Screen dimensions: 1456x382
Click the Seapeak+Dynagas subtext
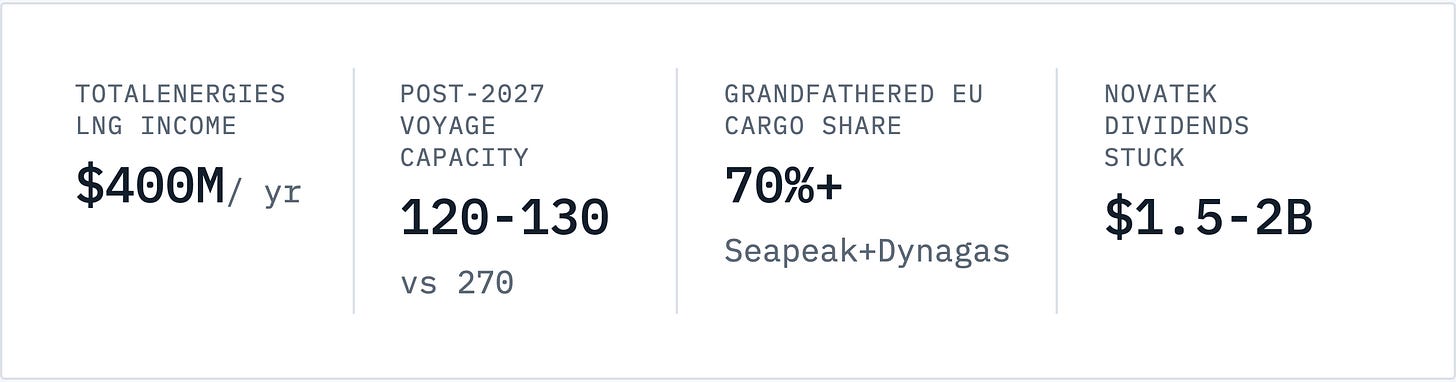coord(867,251)
